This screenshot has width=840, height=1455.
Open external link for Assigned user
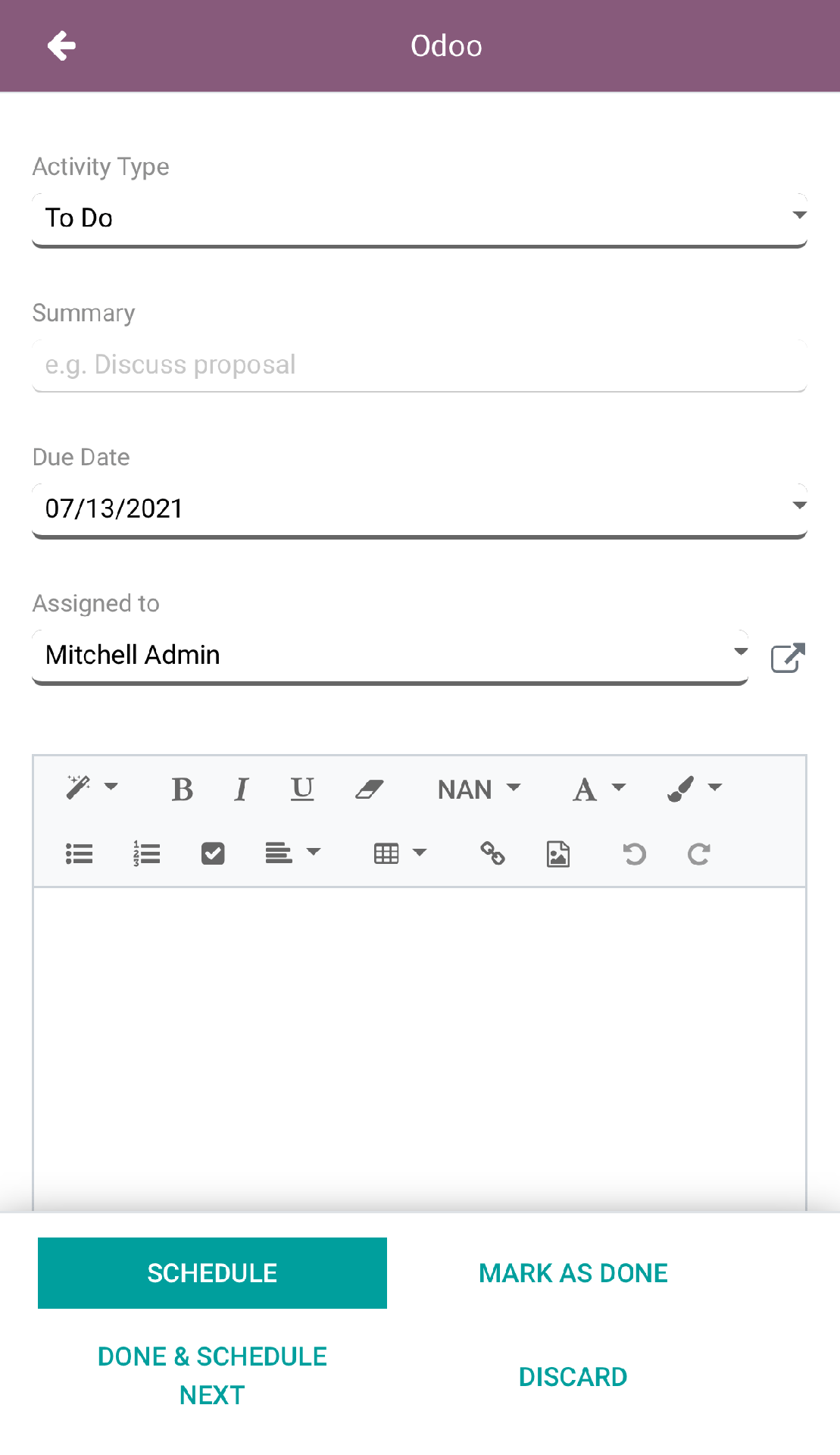click(787, 658)
